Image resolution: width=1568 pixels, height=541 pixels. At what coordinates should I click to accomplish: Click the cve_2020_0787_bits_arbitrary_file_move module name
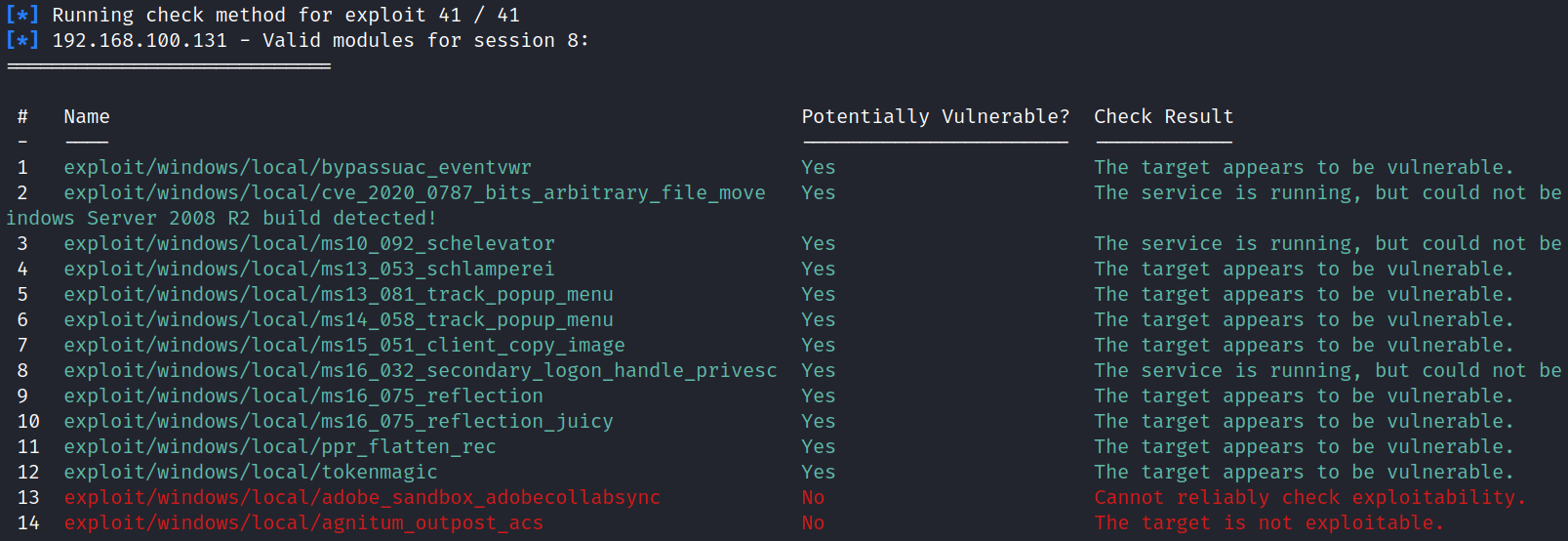coord(415,193)
